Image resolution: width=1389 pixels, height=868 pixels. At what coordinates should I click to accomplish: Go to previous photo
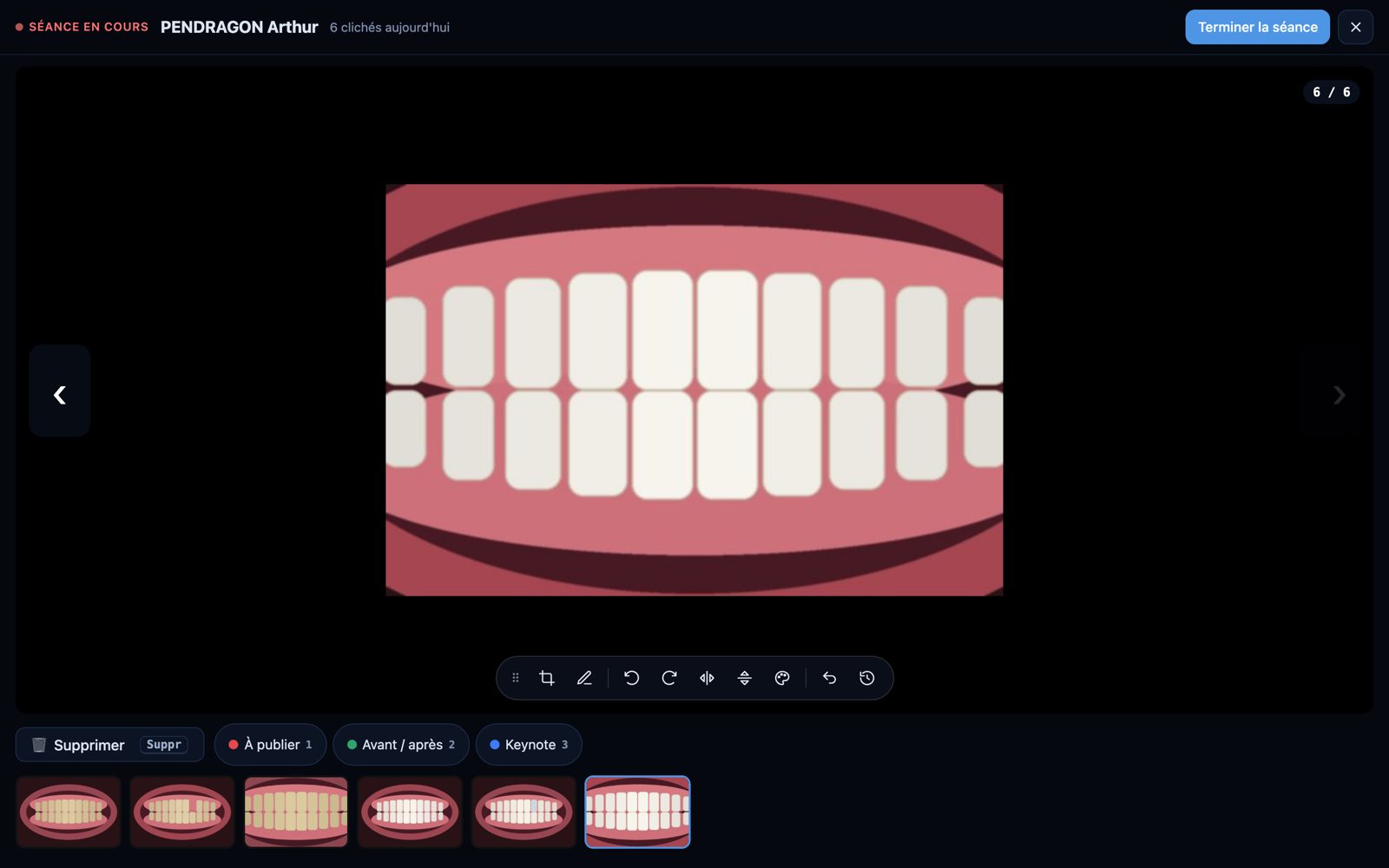tap(60, 391)
